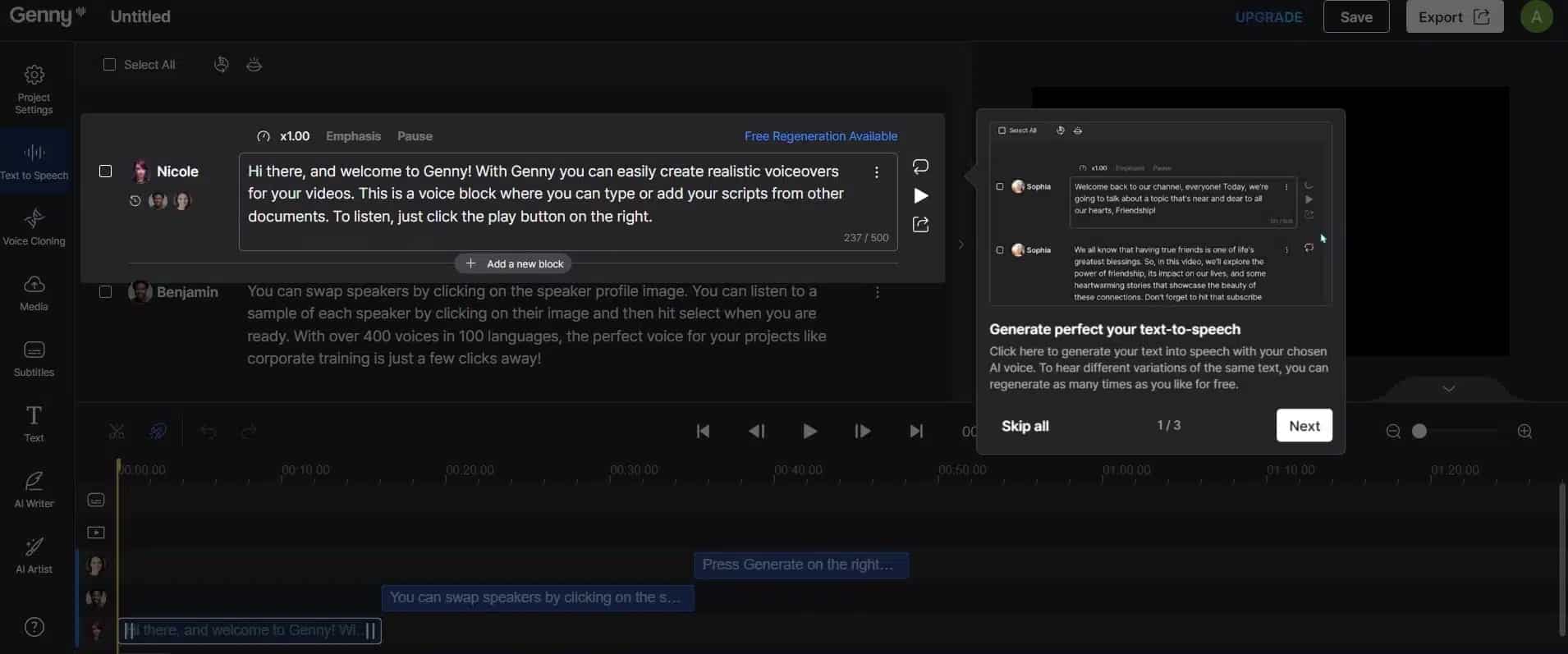Collapse the preview panel with the chevron
Screen dimensions: 1568x654
tap(961, 245)
